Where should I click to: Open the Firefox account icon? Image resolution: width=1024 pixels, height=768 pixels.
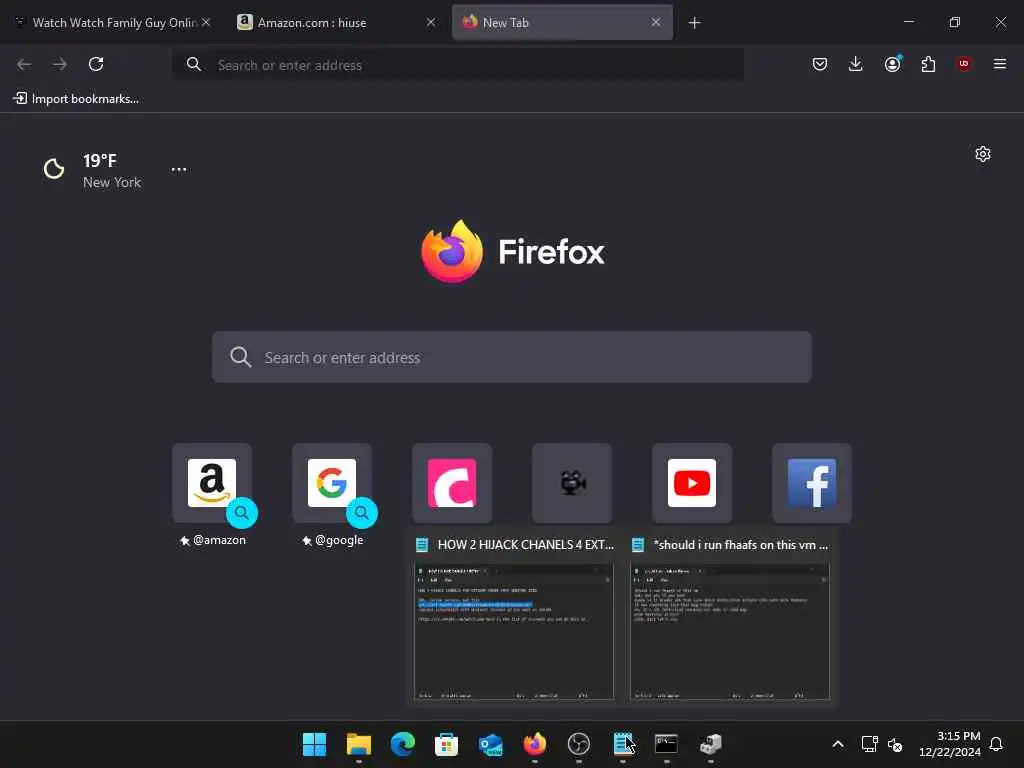coord(893,64)
